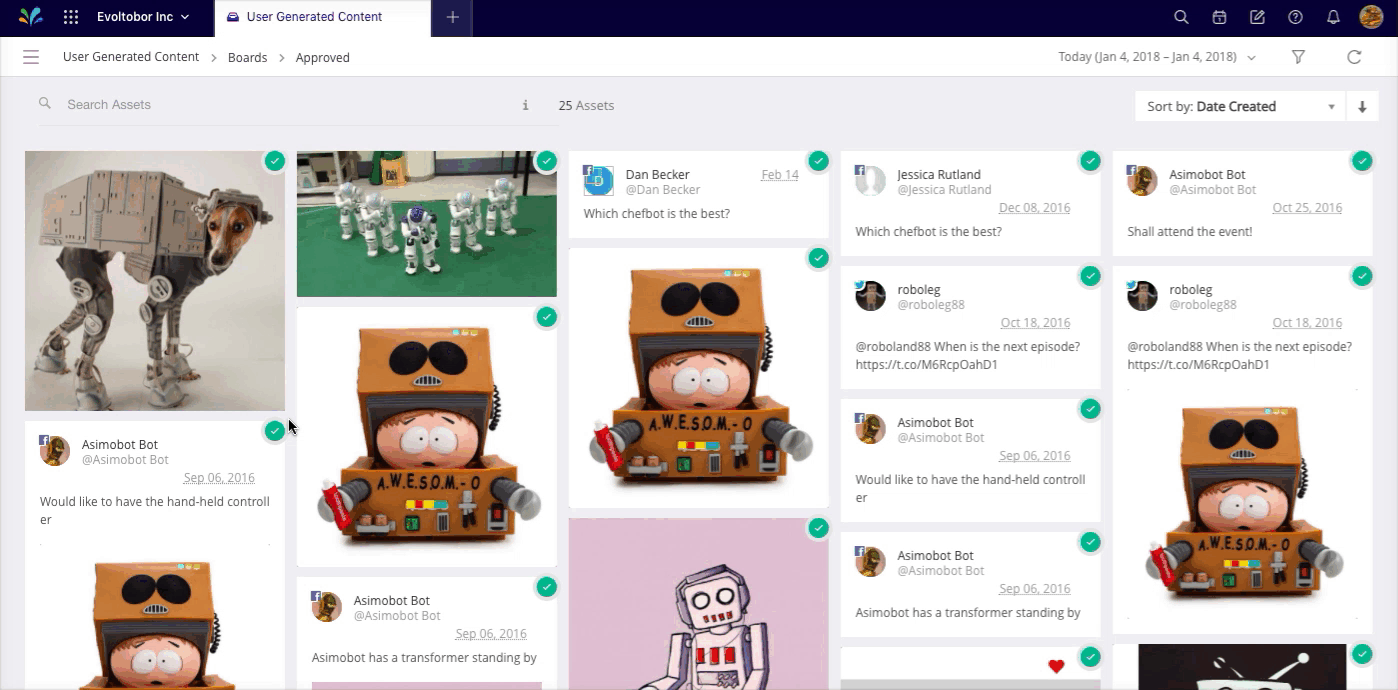Toggle checkmark on AT-AT dog image

(274, 161)
